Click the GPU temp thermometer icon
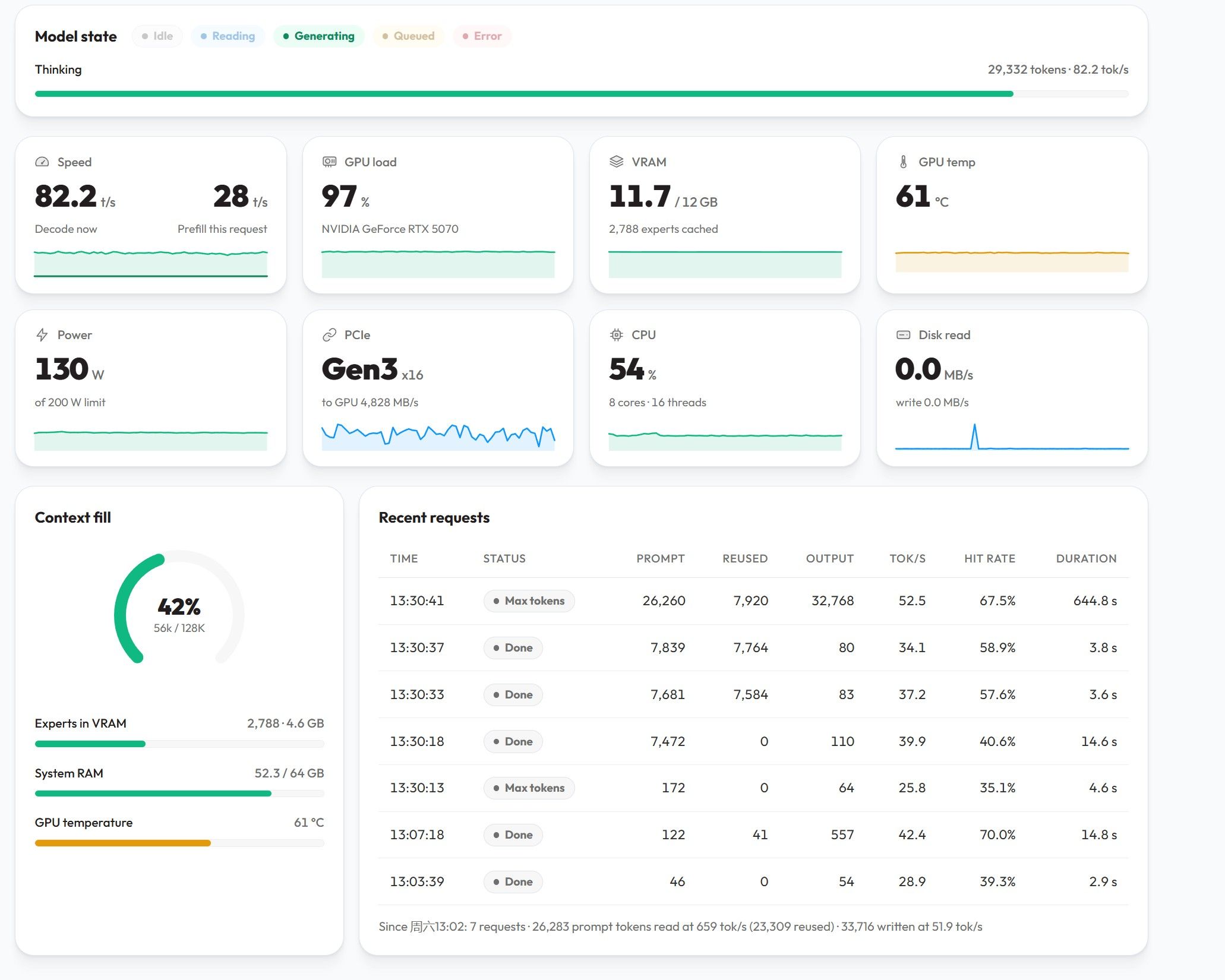Viewport: 1225px width, 980px height. pos(904,162)
